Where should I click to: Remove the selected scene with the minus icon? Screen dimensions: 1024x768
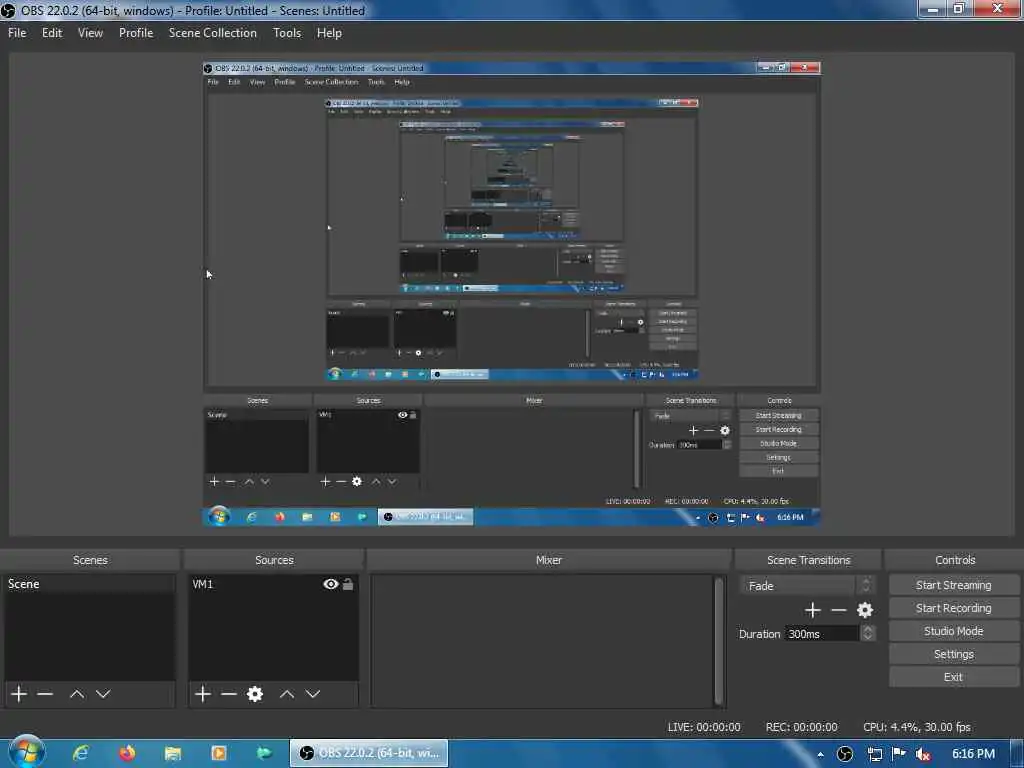pos(45,694)
